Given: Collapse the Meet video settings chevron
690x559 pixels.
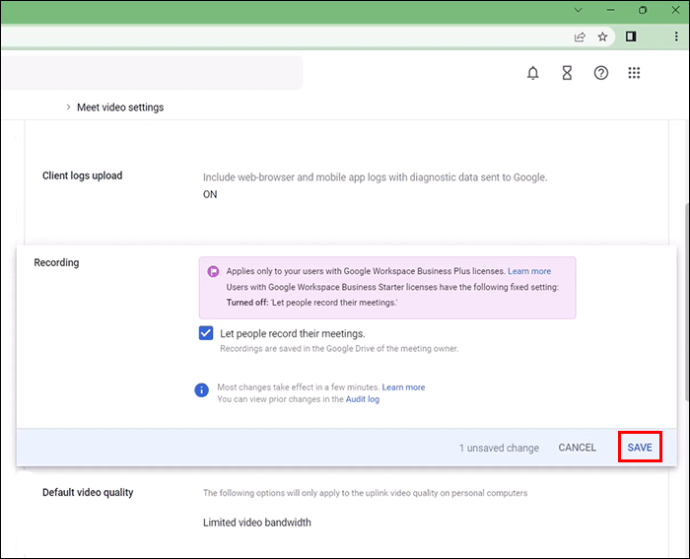Looking at the screenshot, I should pos(68,107).
